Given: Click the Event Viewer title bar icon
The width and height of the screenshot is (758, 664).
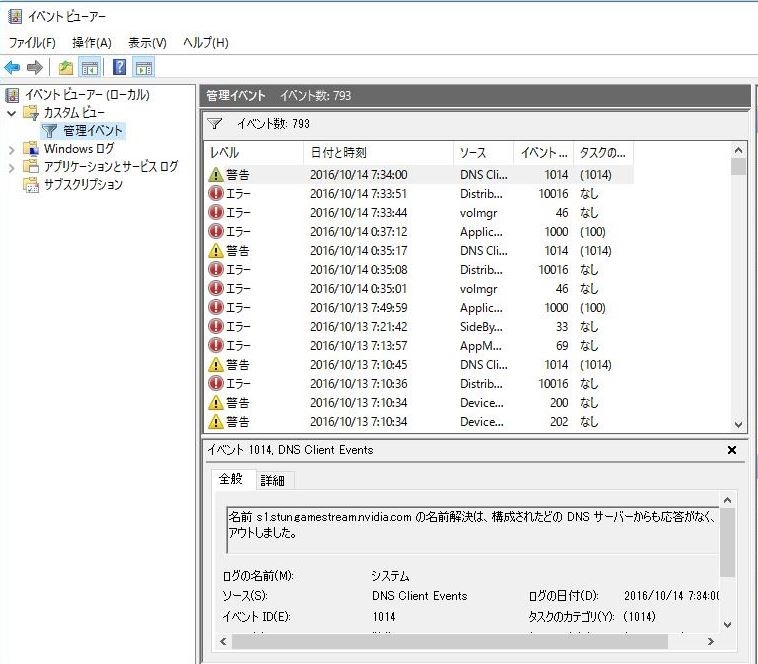Looking at the screenshot, I should (15, 16).
